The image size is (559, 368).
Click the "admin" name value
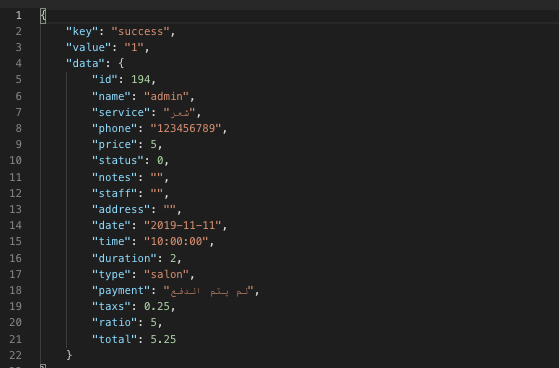[x=166, y=96]
